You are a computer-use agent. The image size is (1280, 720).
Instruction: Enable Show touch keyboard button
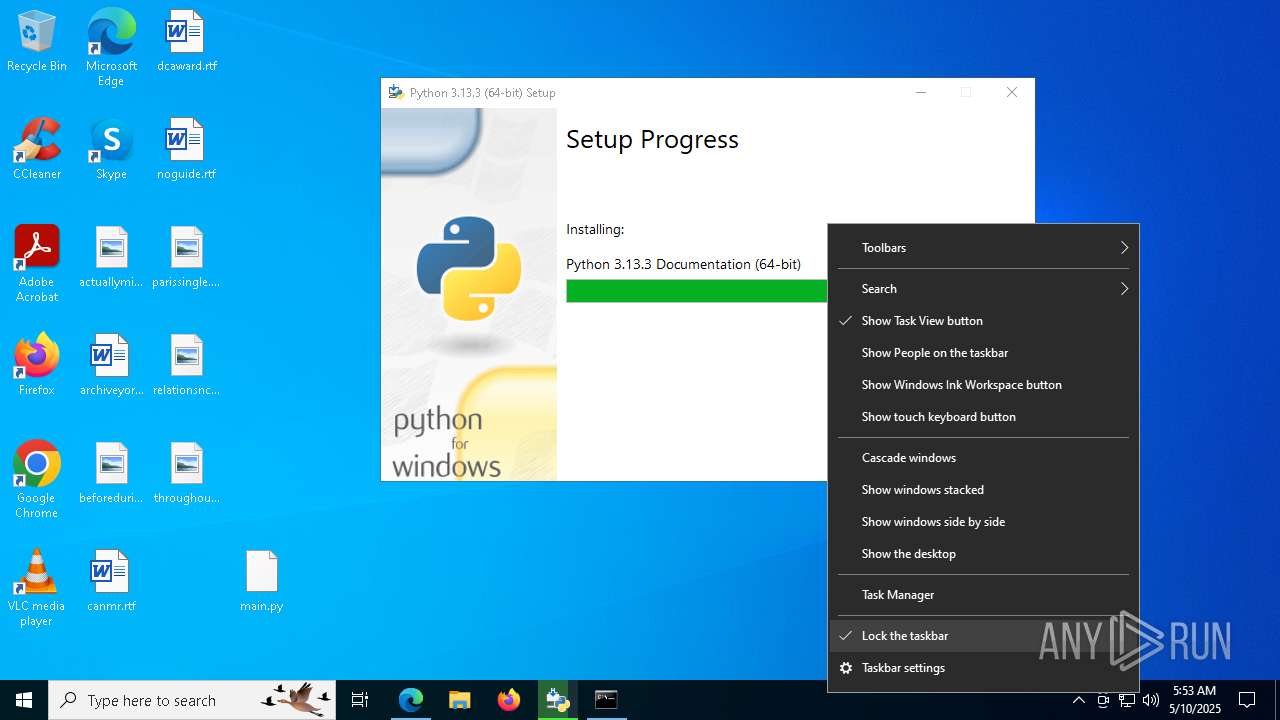click(983, 417)
